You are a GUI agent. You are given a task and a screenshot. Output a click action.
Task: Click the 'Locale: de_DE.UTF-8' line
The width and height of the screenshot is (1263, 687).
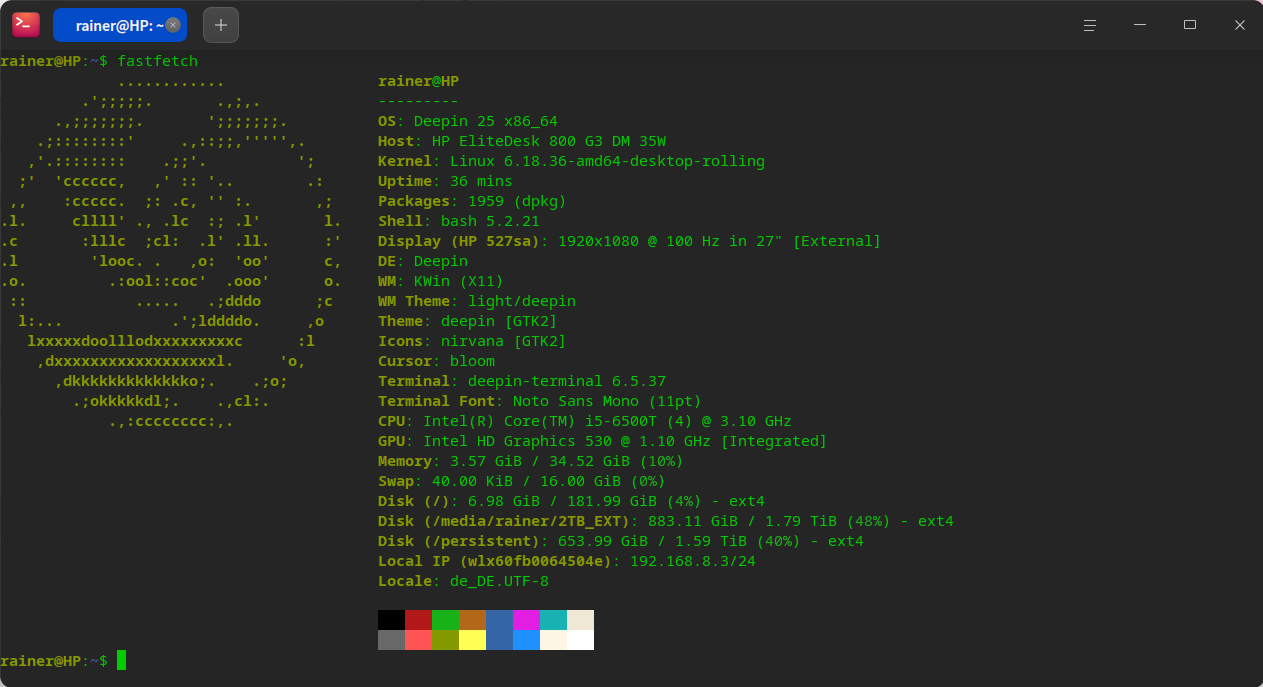(463, 581)
